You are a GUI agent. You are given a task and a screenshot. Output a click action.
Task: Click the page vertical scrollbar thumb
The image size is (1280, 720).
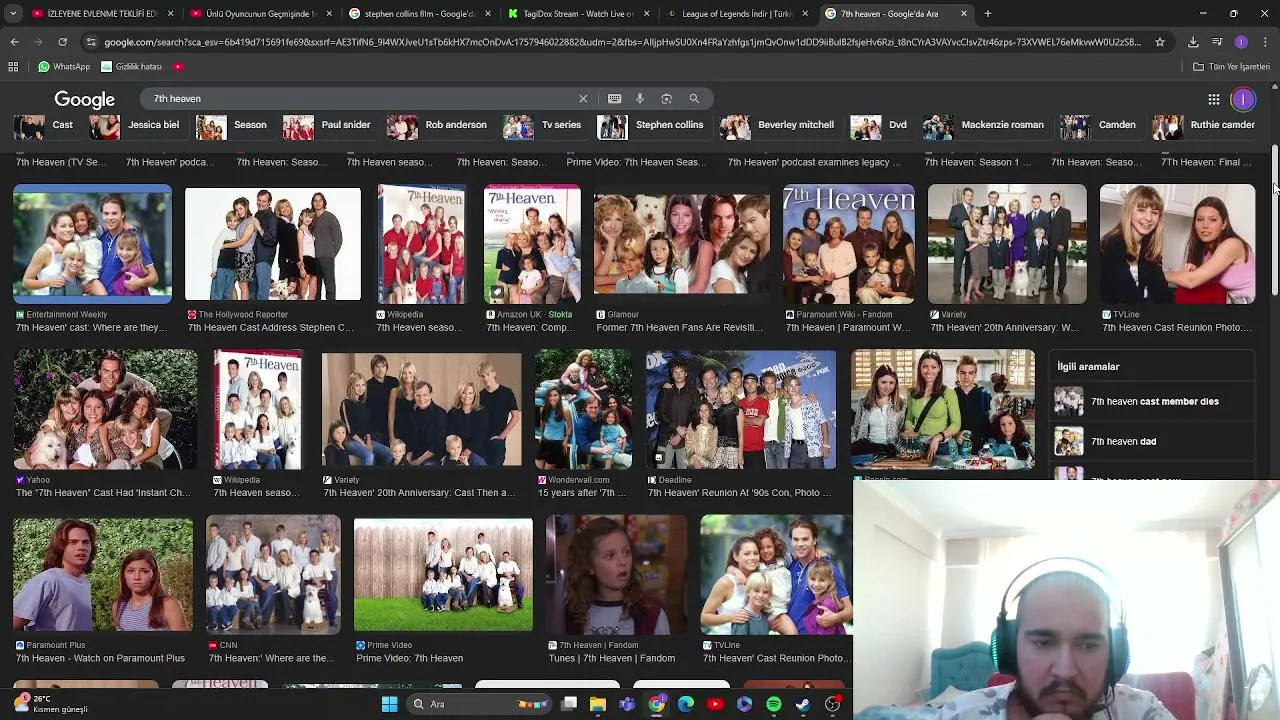(1275, 220)
